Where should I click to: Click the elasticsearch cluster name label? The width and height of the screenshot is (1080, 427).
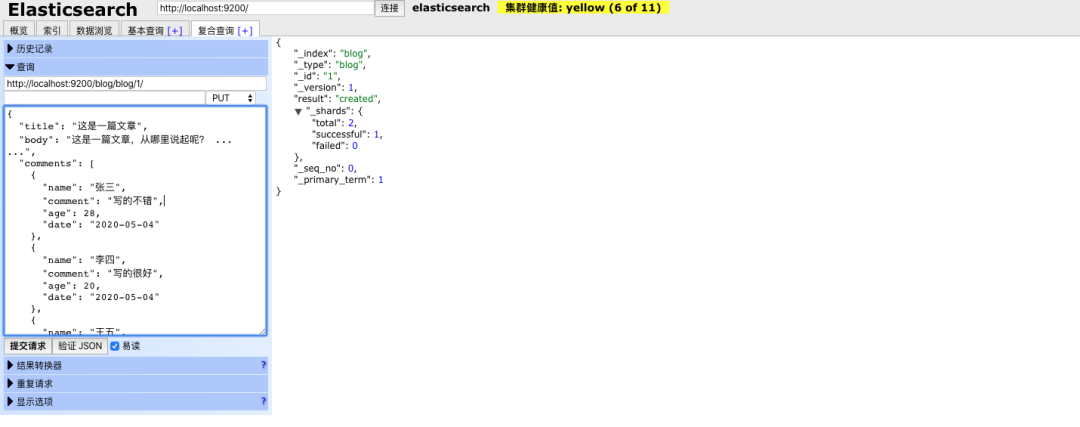451,8
